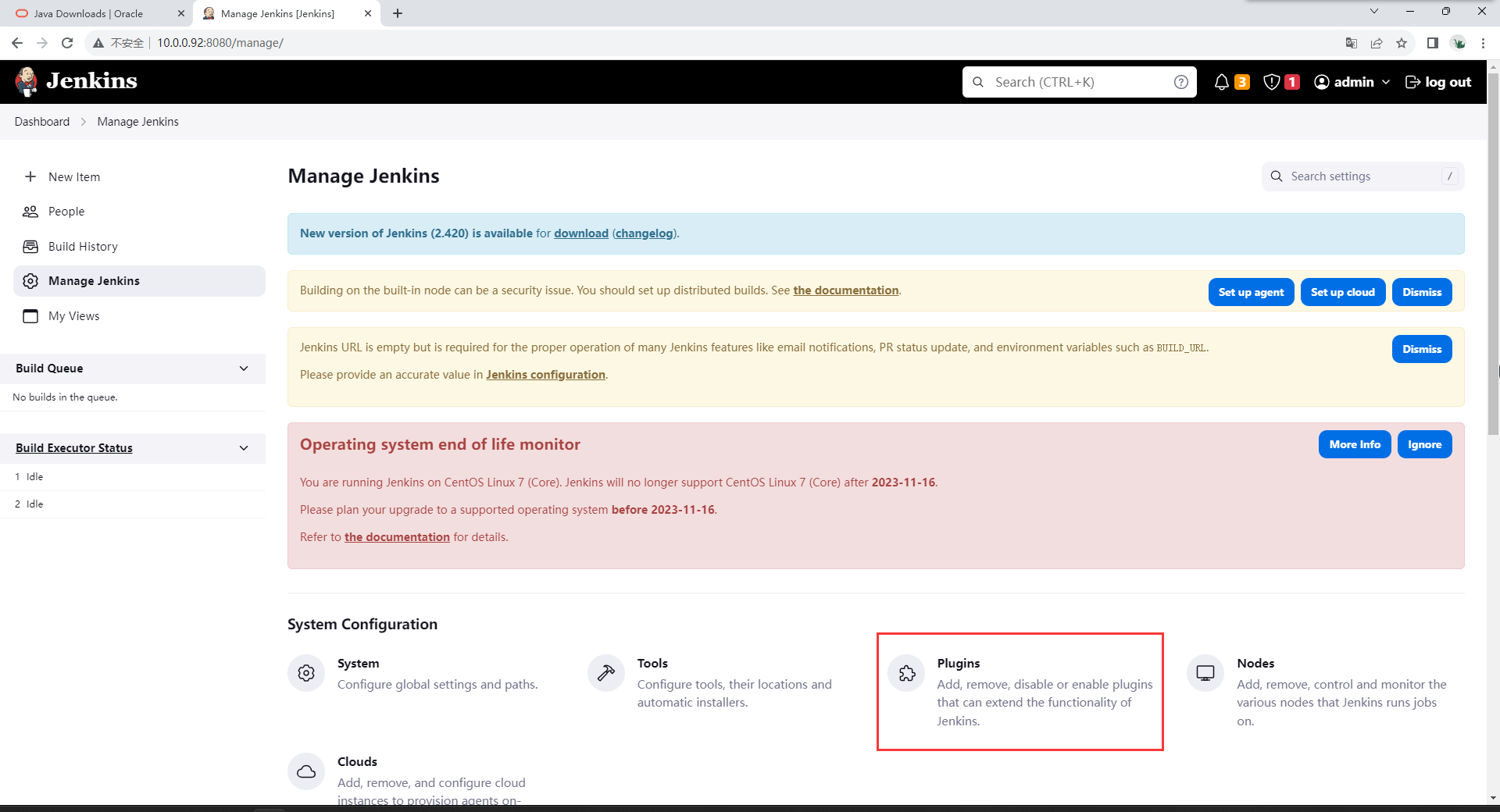This screenshot has height=812, width=1500.
Task: Open the Nodes configuration title
Action: click(1255, 663)
